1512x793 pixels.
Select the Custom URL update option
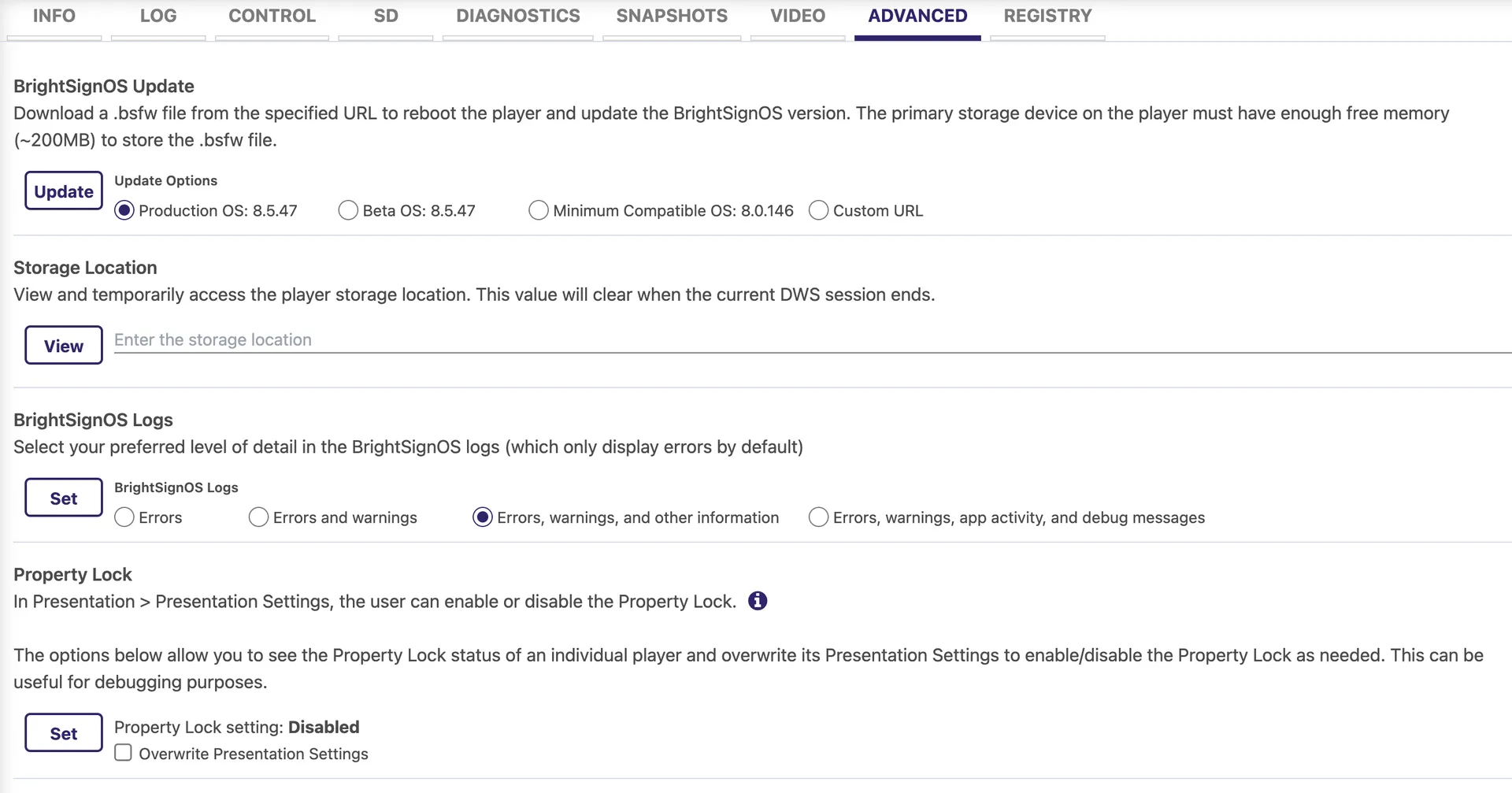point(819,210)
